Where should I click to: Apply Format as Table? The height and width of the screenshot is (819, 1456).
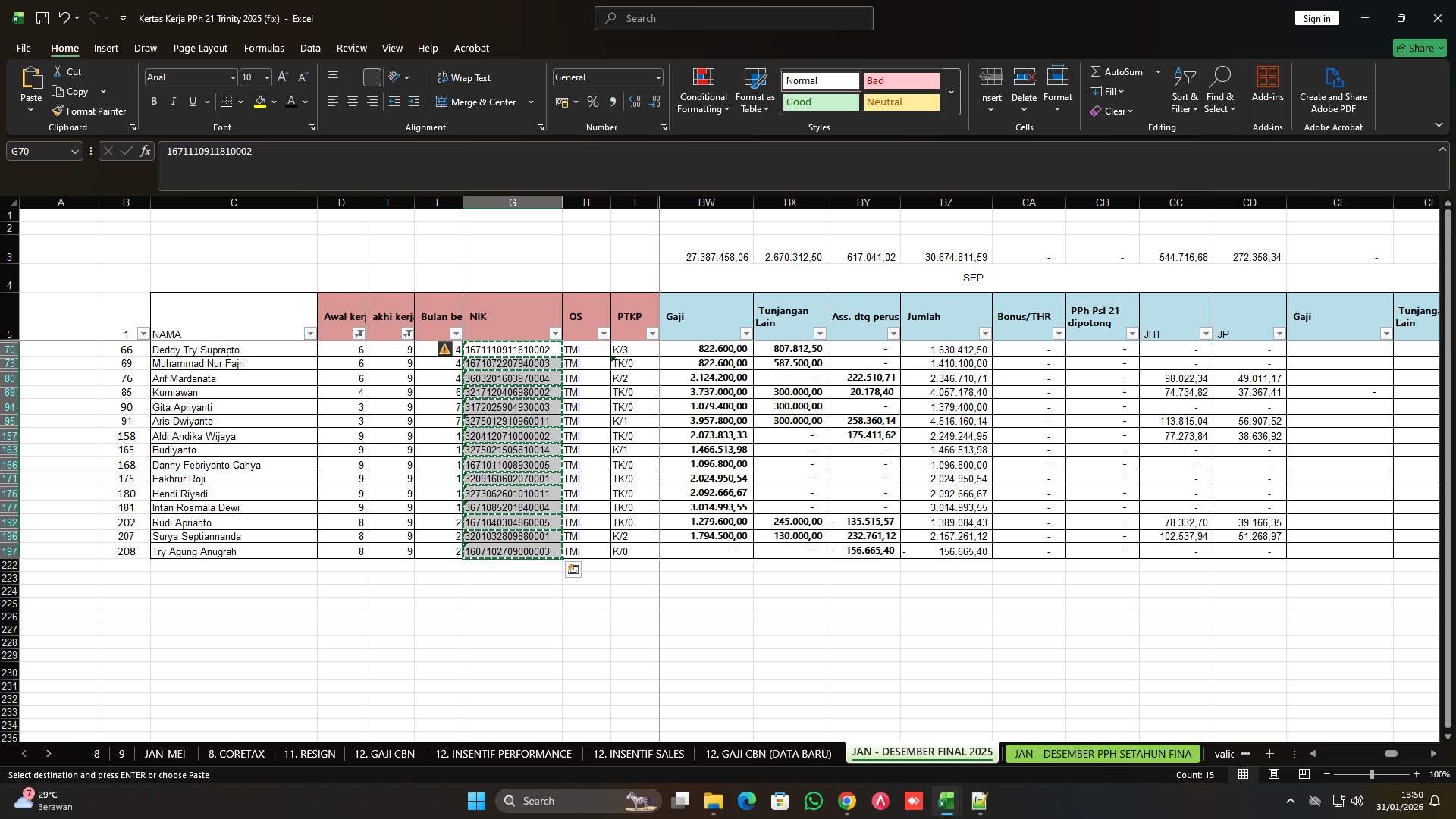(x=755, y=89)
